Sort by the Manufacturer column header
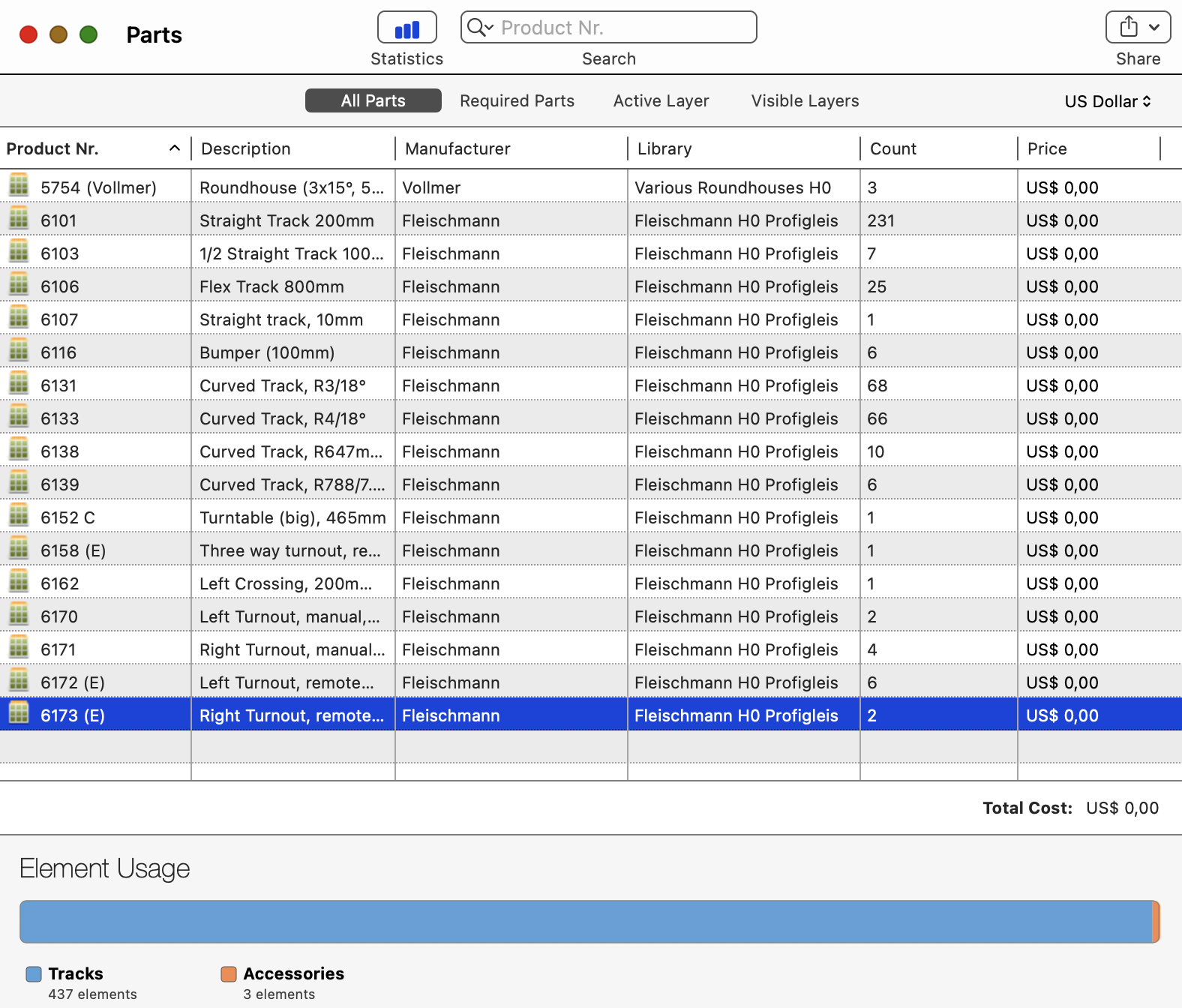Screen dimensions: 1182x1008 pos(511,148)
